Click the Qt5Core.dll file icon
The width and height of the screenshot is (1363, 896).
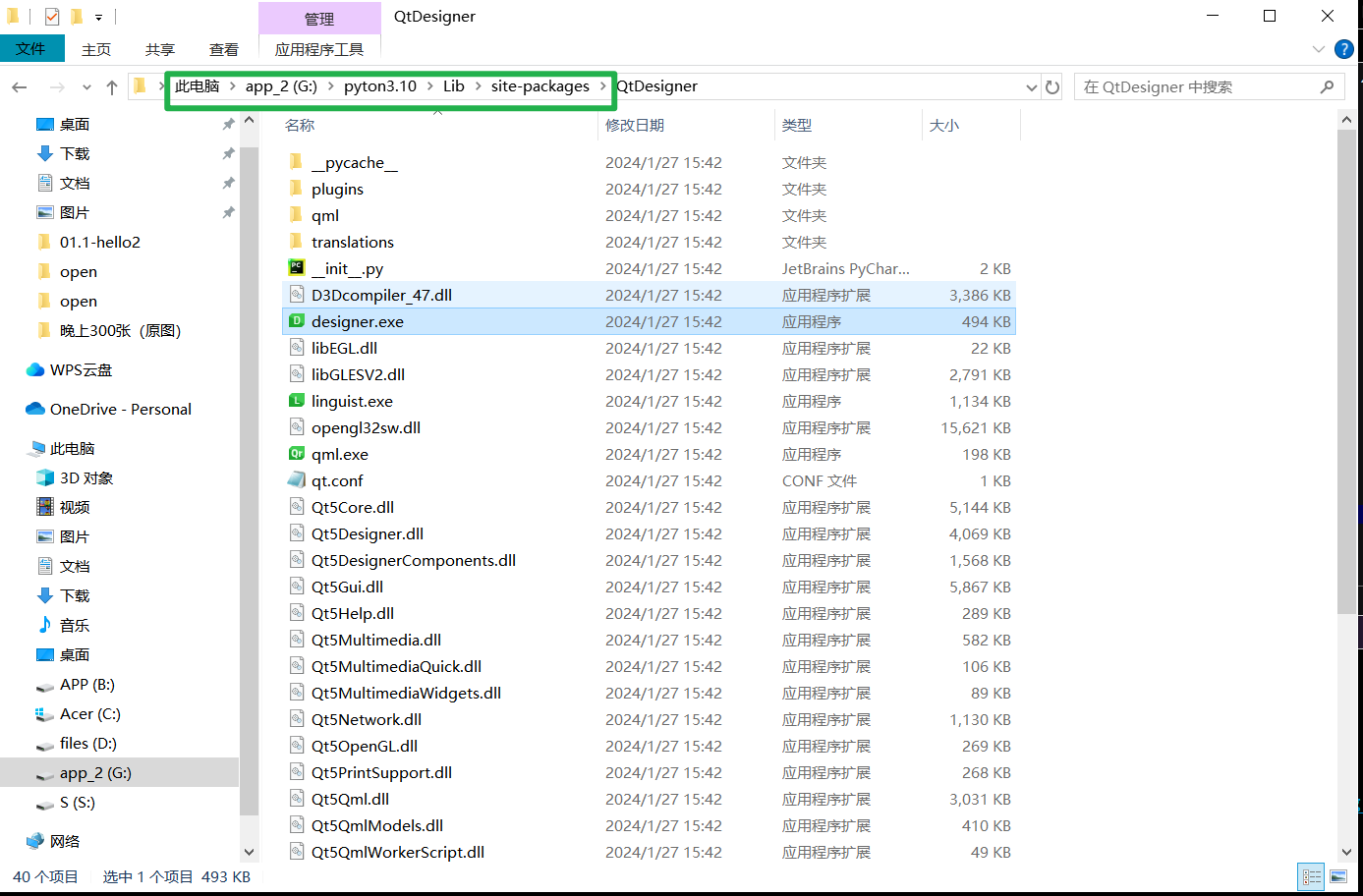[296, 507]
